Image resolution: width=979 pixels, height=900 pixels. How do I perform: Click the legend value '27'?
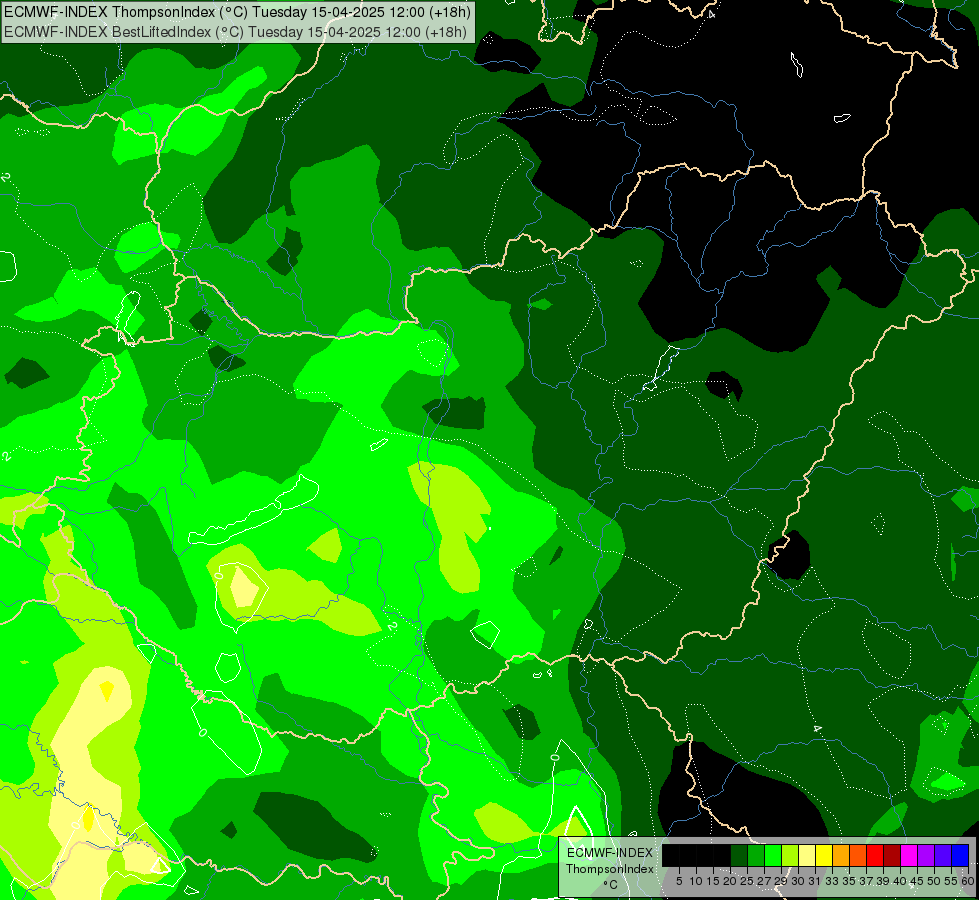(764, 881)
